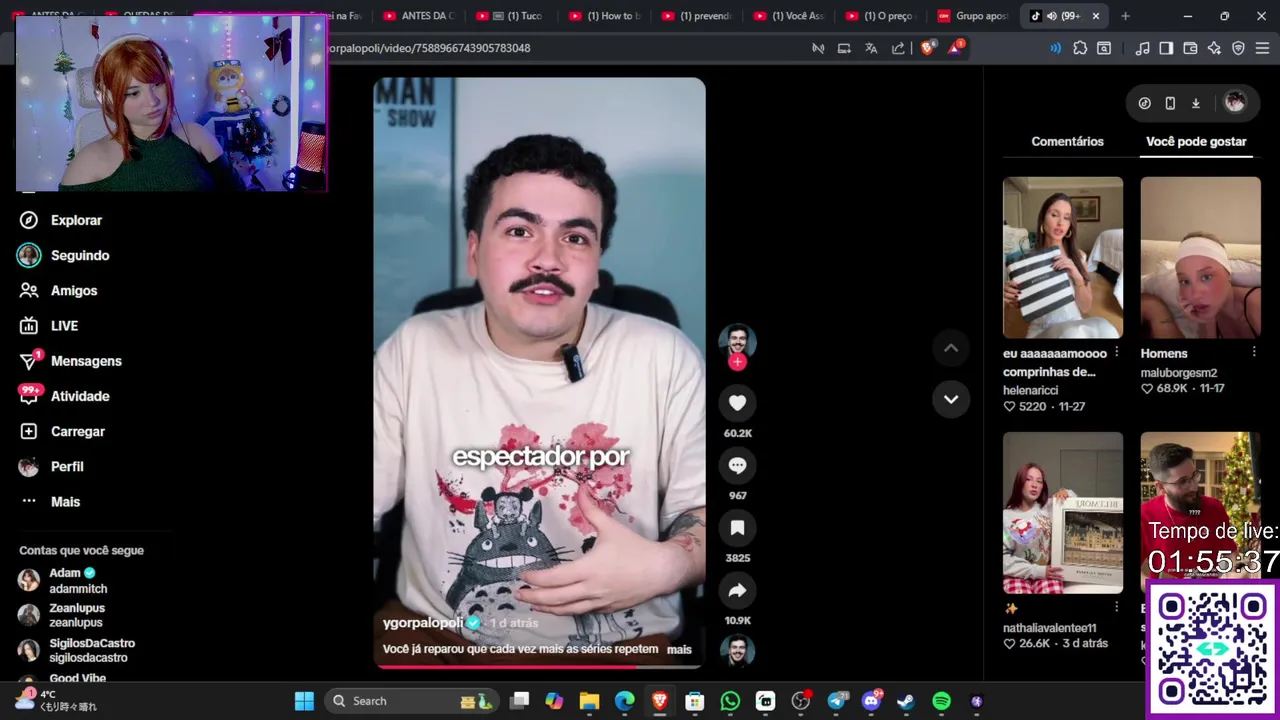Viewport: 1280px width, 720px height.
Task: Go to previous video with up chevron
Action: pos(951,348)
